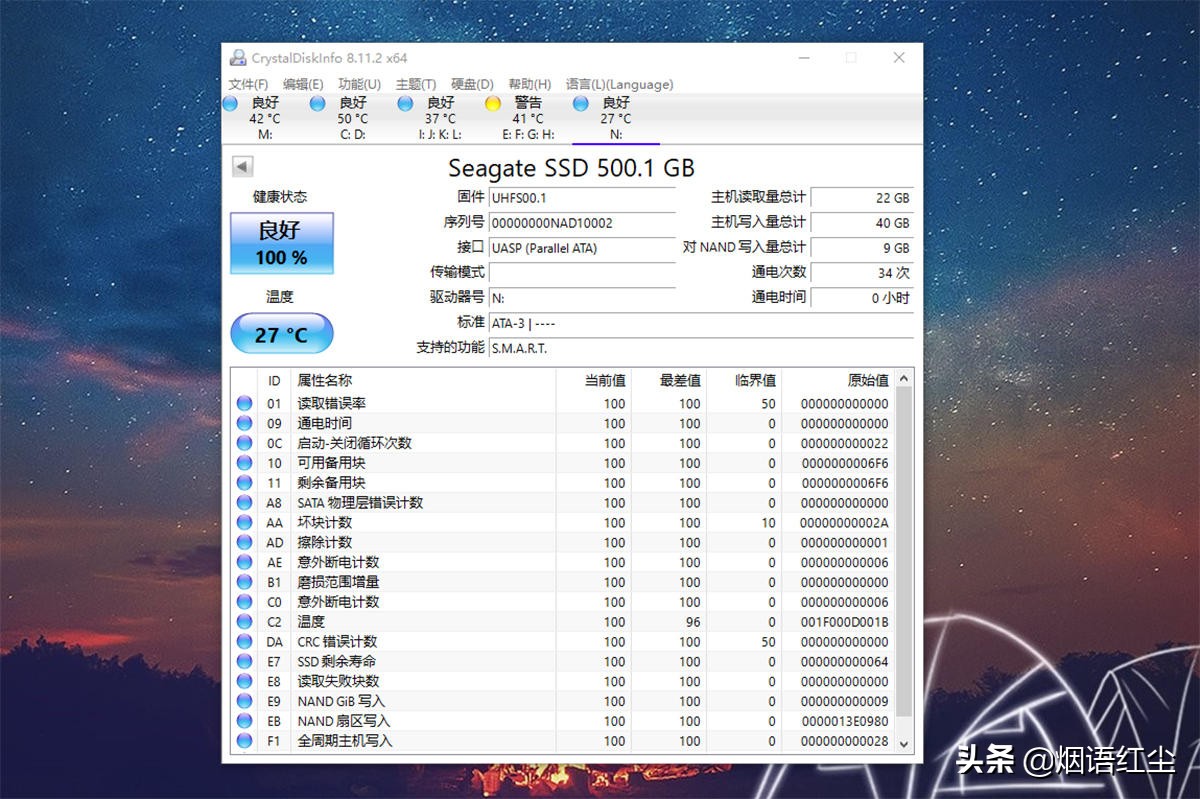Click the blue 27°C temperature button

pos(281,334)
